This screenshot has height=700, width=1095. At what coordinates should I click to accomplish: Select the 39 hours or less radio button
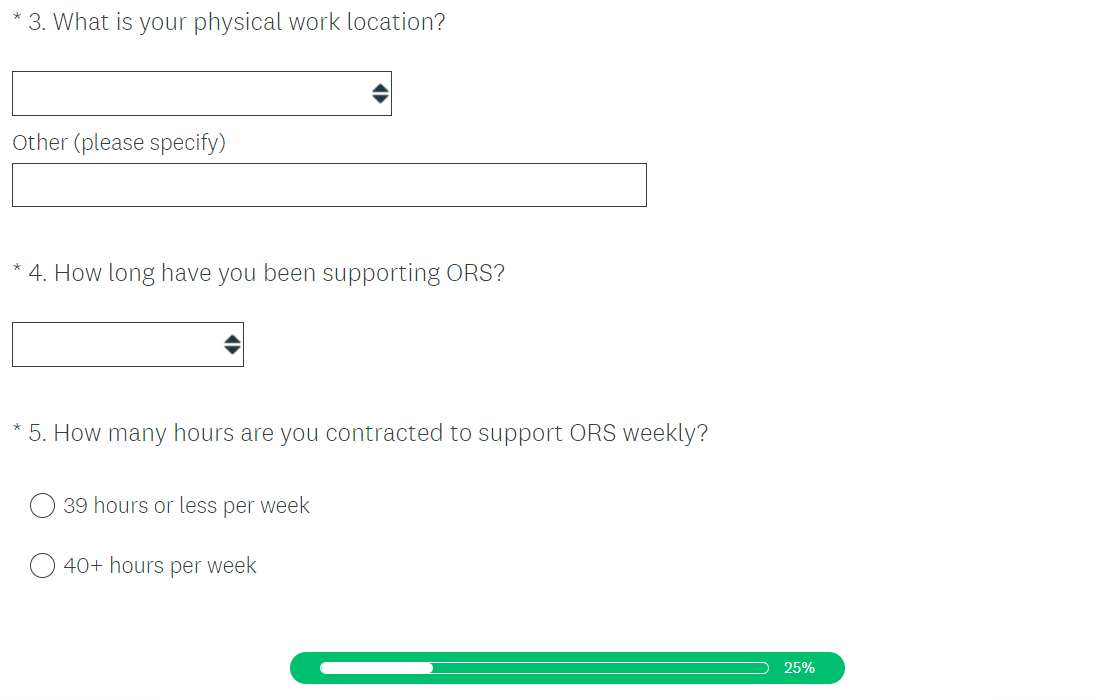pyautogui.click(x=42, y=506)
